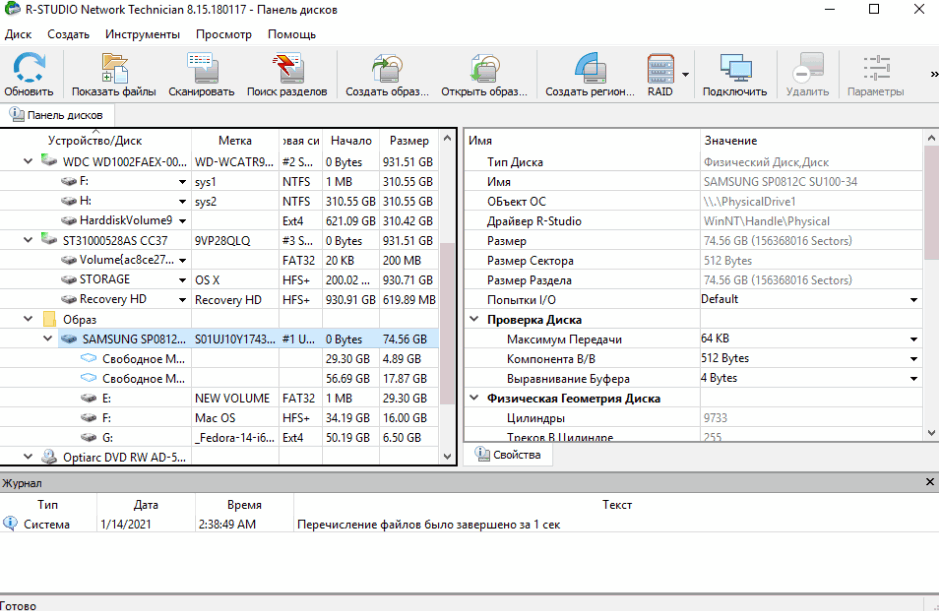Viewport: 939px width, 611px height.
Task: Click the STORAGE partition icon
Action: 69,280
